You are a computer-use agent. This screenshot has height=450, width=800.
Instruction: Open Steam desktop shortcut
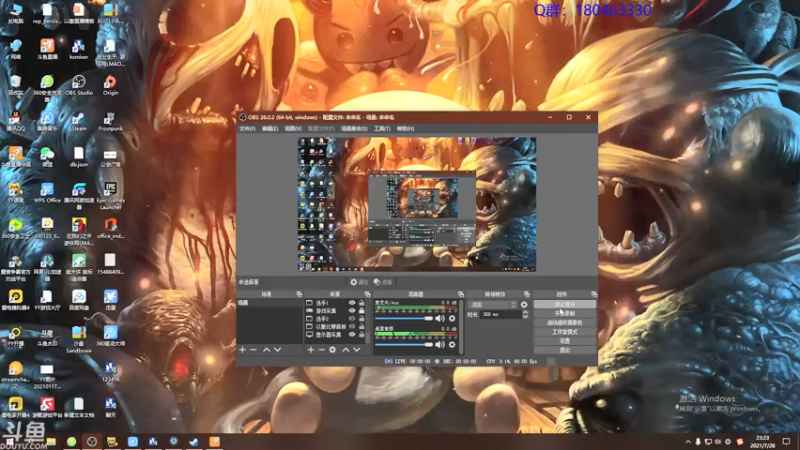tap(79, 122)
